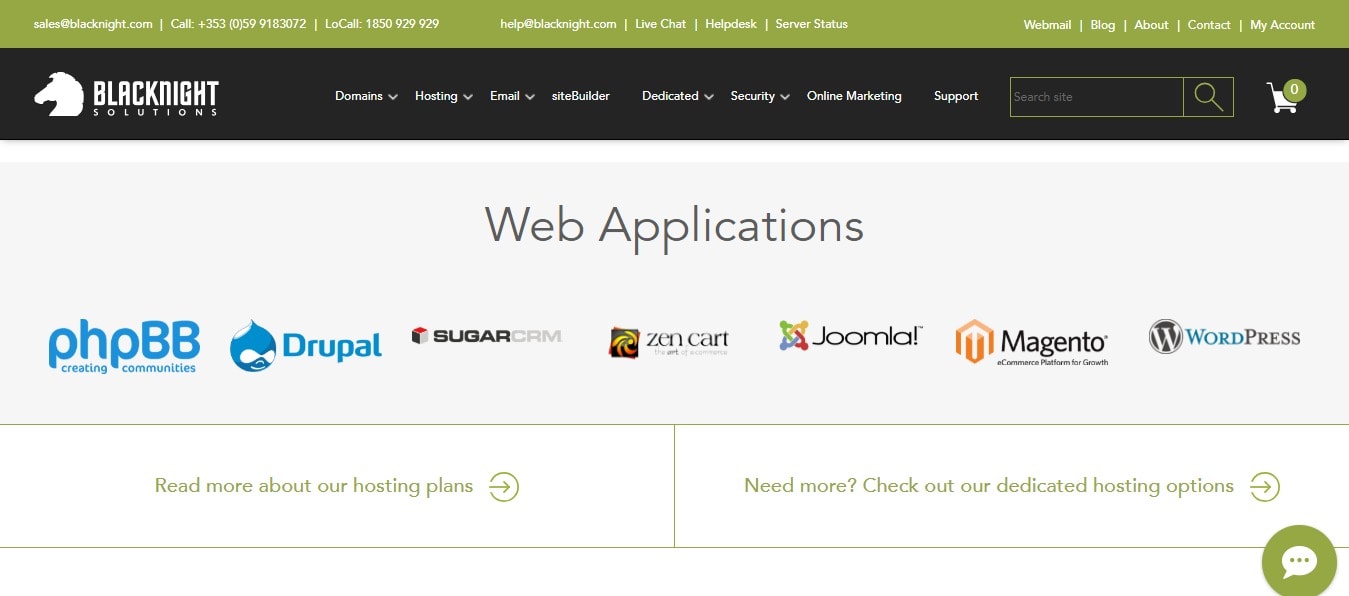Viewport: 1349px width, 596px height.
Task: Click the help@blacknight.com email link
Action: point(558,24)
